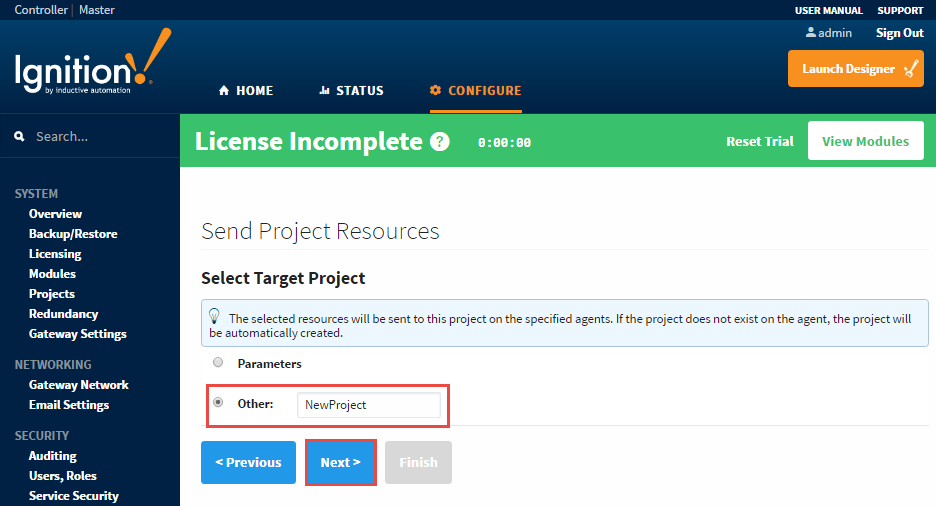Open Users, Roles in the sidebar

(x=63, y=476)
